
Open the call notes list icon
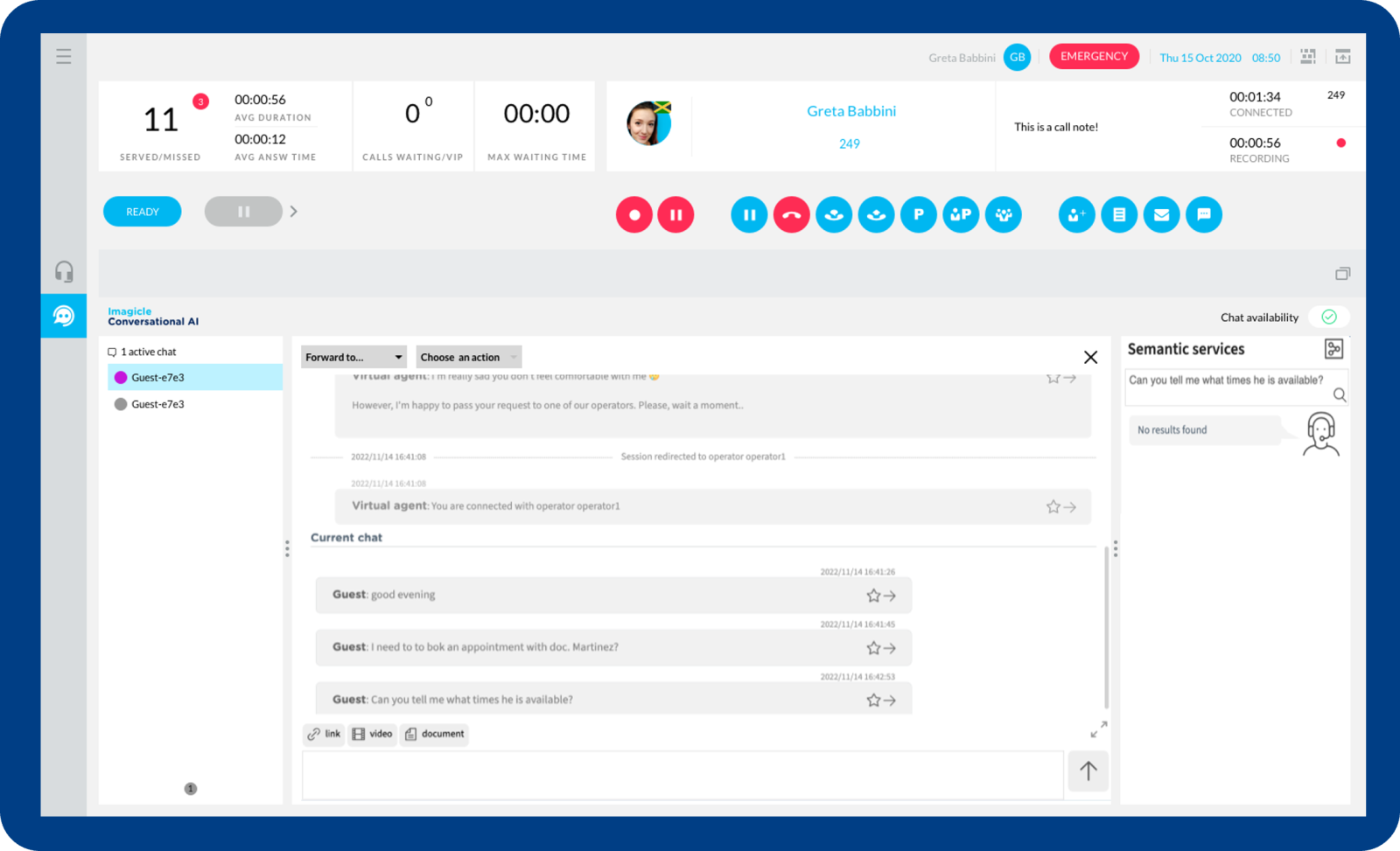coord(1119,214)
